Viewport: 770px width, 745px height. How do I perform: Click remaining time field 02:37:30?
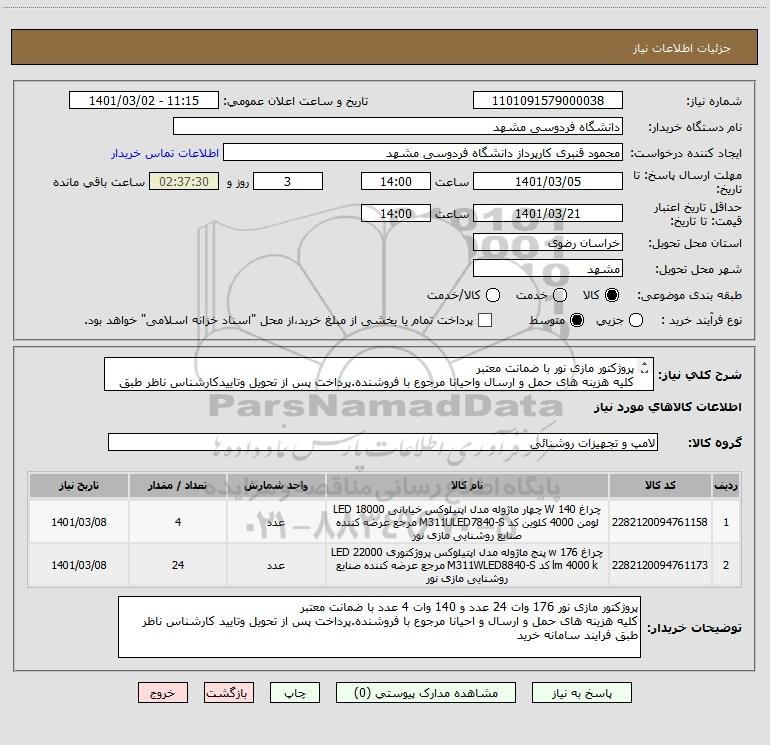pos(184,181)
